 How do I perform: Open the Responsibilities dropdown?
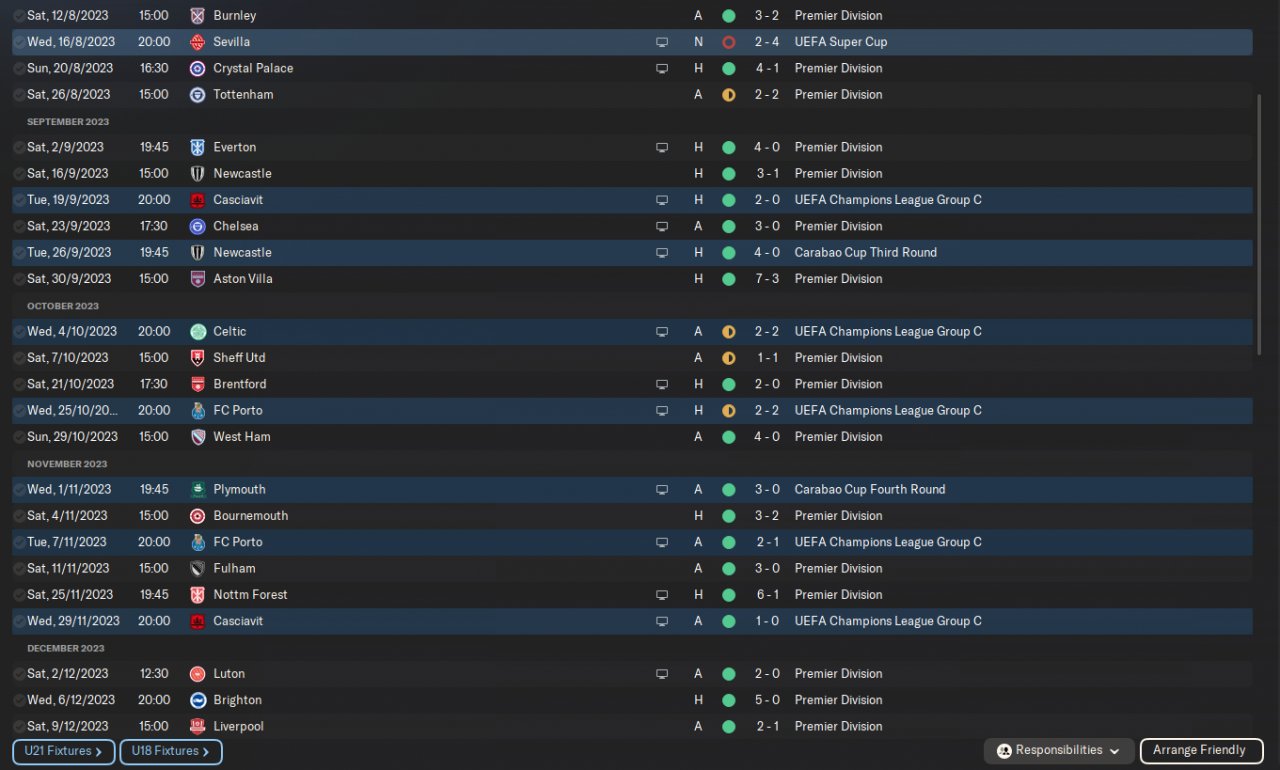point(1059,751)
